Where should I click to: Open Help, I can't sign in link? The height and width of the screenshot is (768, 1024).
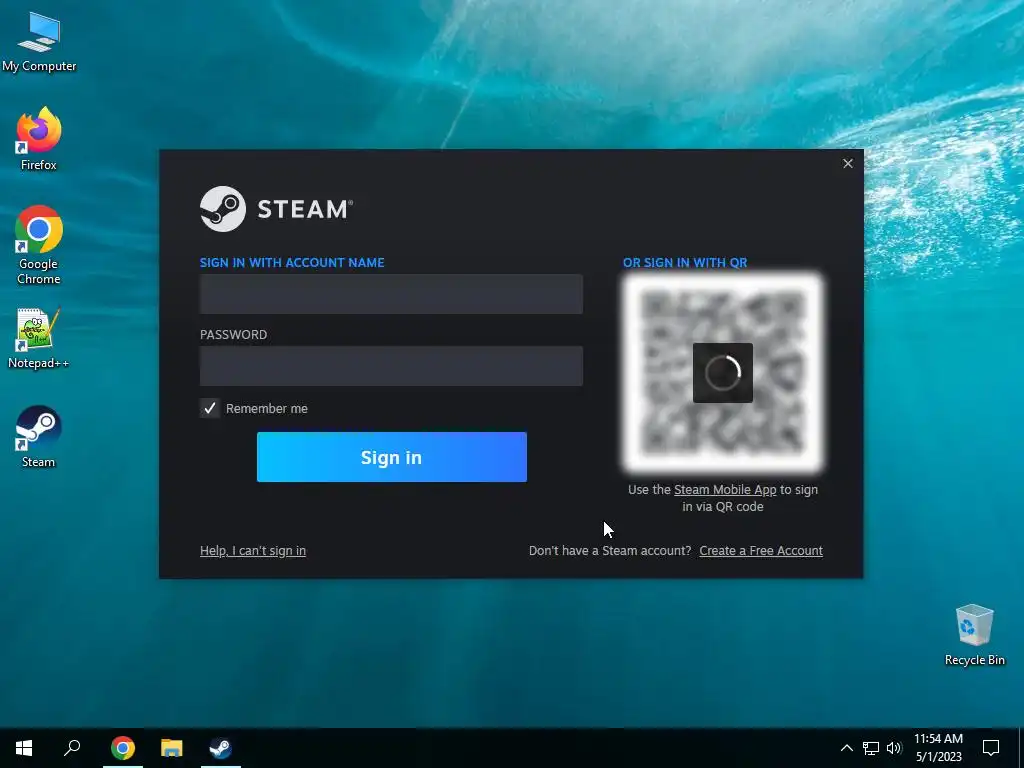coord(253,551)
